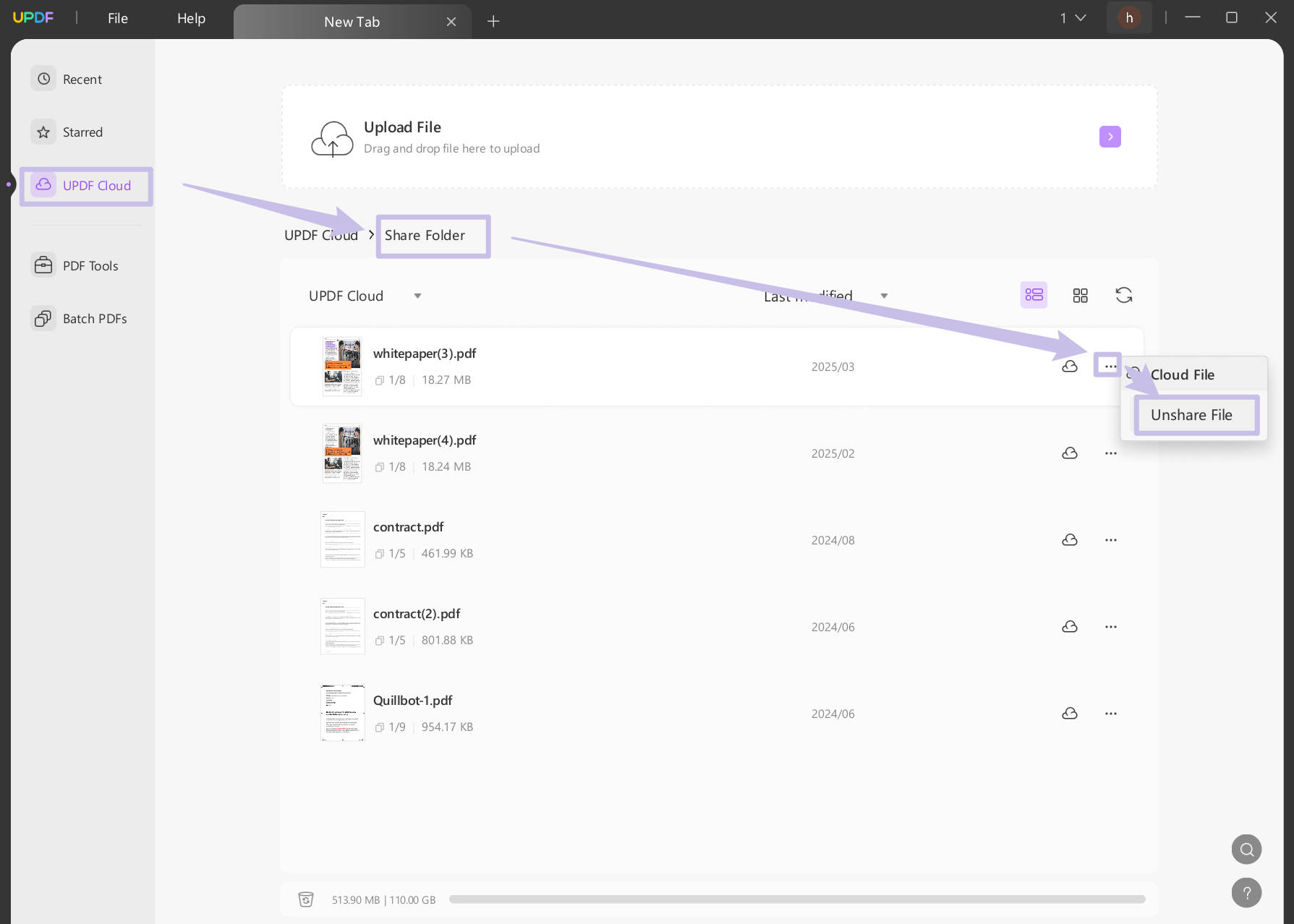Open Starred in the sidebar
The width and height of the screenshot is (1294, 924).
coord(82,132)
